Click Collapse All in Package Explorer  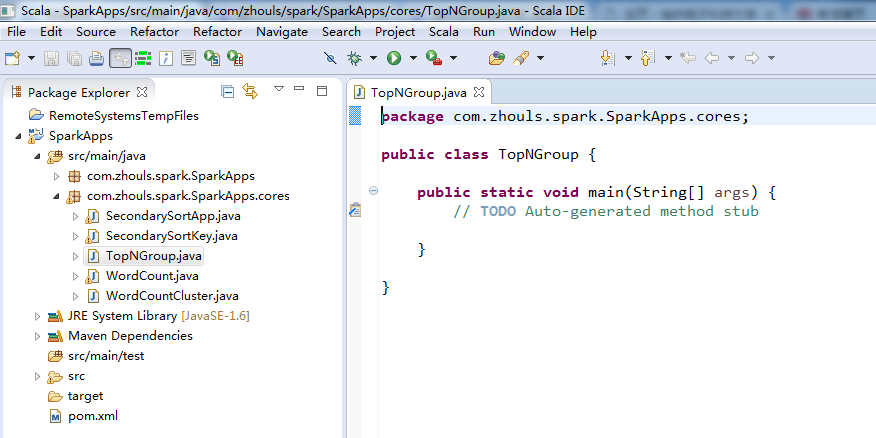pos(227,92)
